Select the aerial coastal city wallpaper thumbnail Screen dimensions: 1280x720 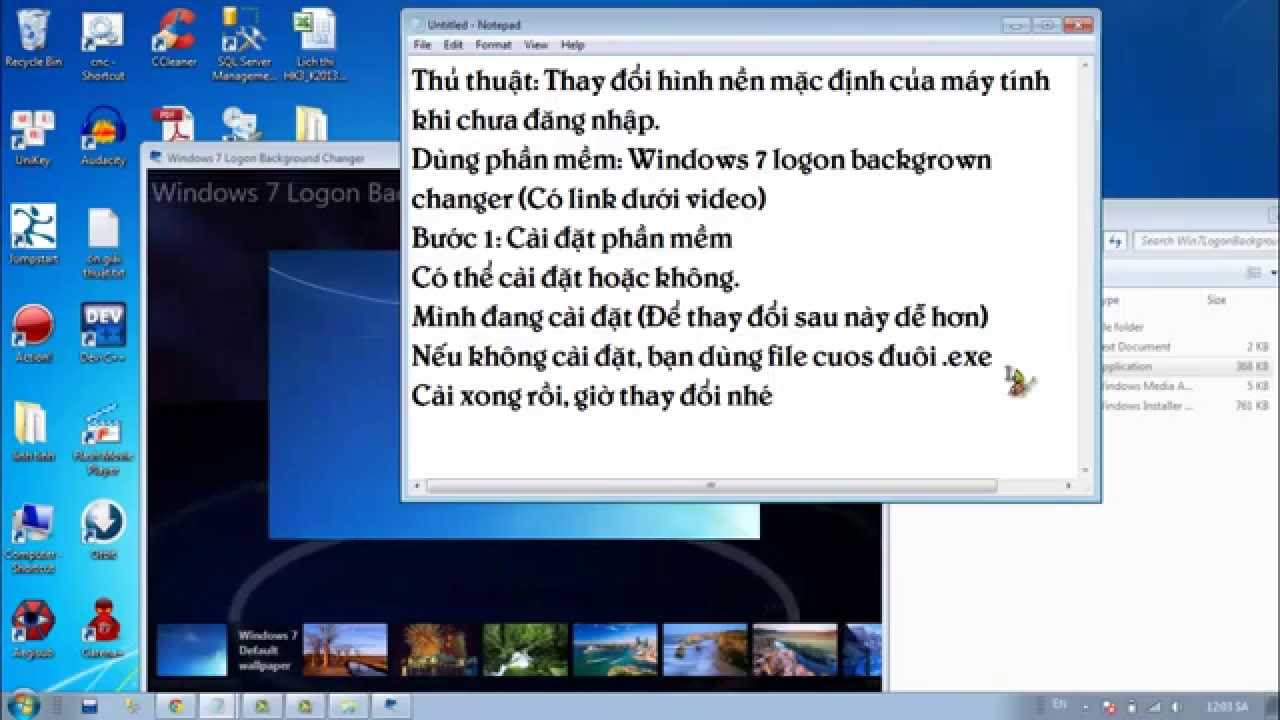click(615, 650)
